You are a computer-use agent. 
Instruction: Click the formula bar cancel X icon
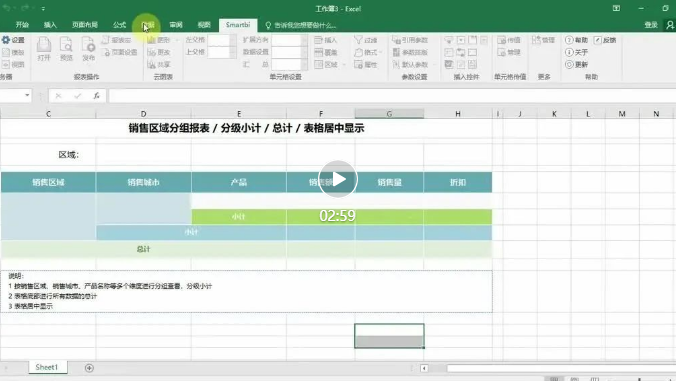pos(58,96)
